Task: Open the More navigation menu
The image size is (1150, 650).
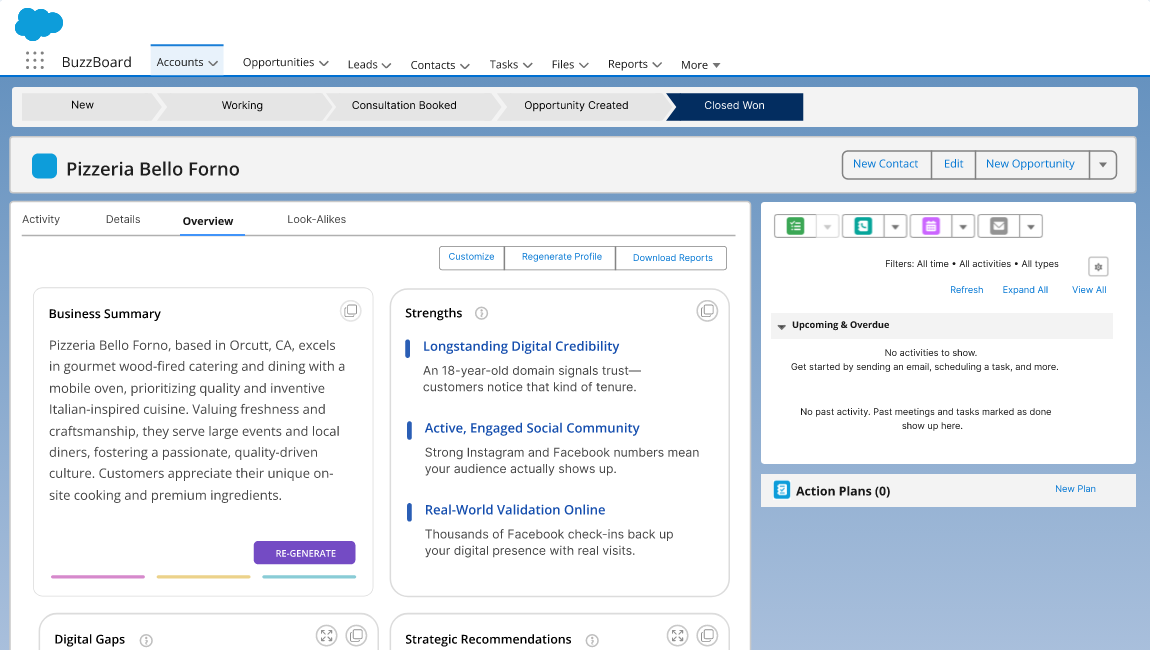Action: 700,65
